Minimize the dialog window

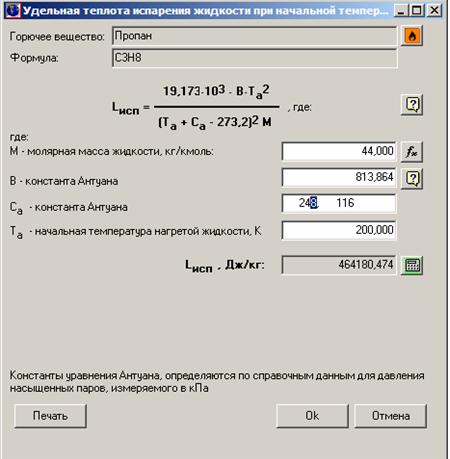click(401, 10)
